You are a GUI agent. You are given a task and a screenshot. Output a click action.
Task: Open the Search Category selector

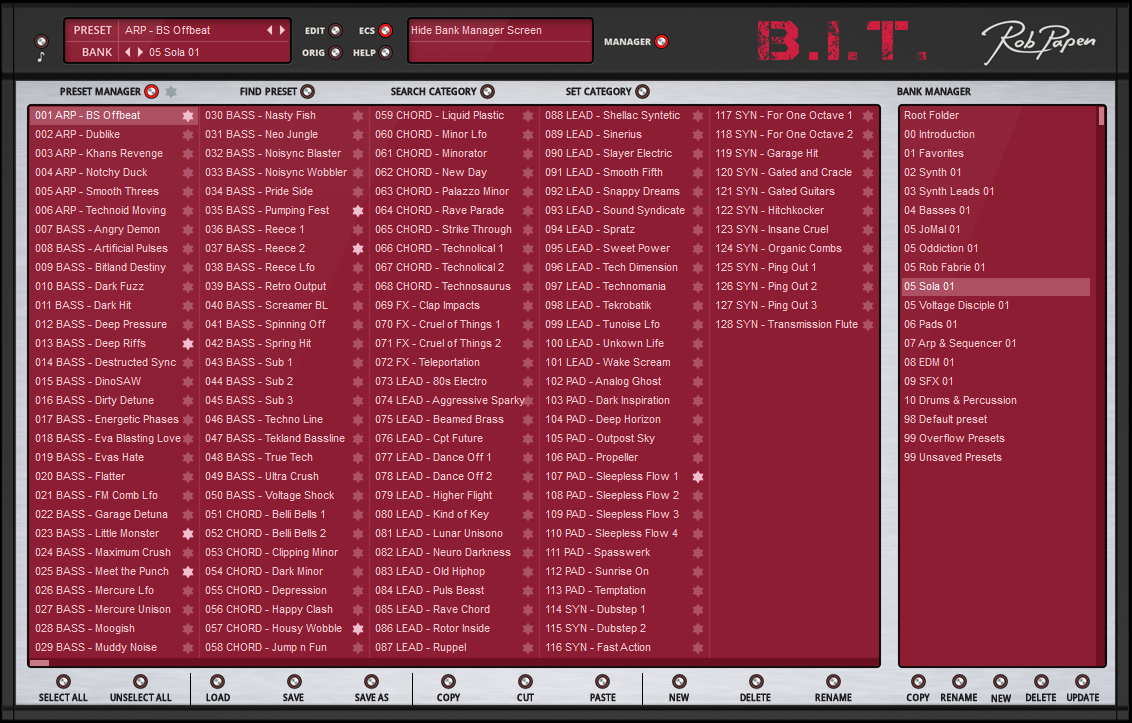click(x=487, y=92)
